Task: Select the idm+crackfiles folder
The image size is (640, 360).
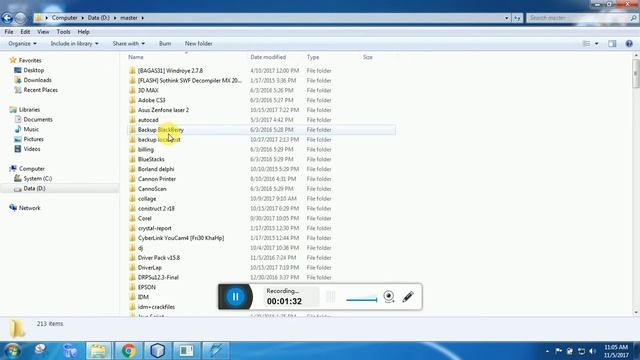Action: tap(156, 307)
